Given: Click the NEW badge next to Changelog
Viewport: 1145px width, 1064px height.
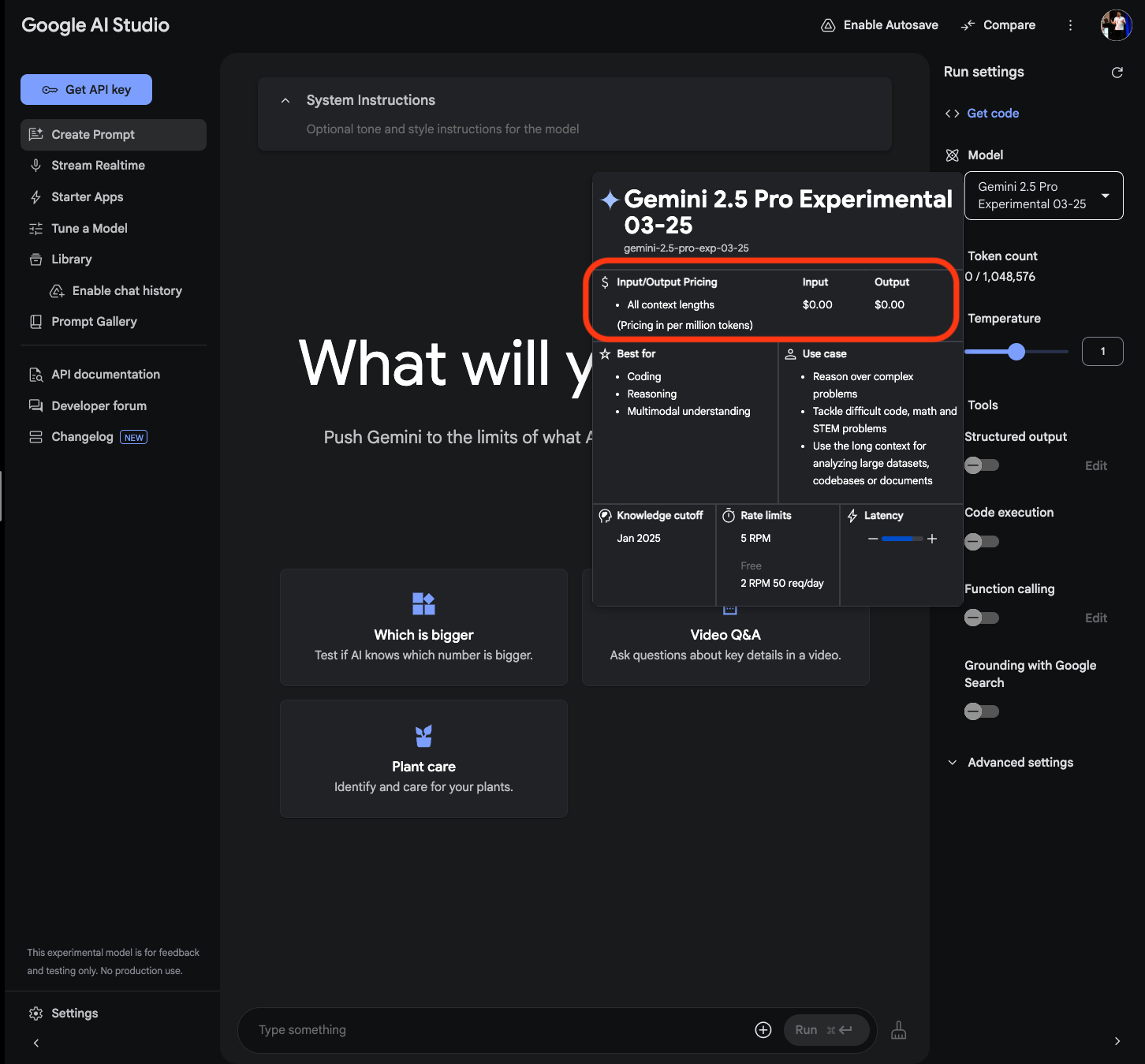Looking at the screenshot, I should (x=134, y=438).
